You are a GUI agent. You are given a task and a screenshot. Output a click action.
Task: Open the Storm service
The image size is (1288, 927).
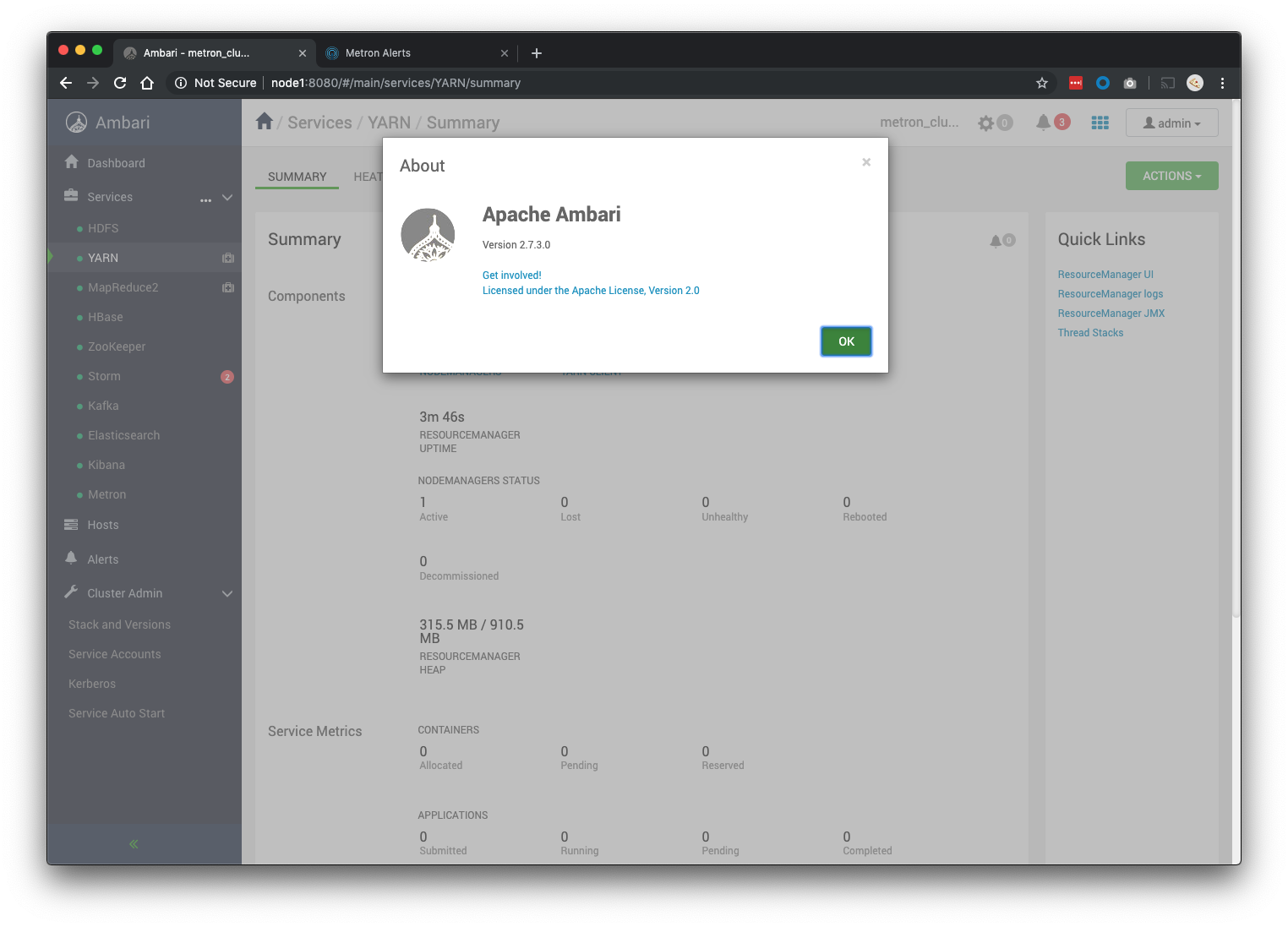104,376
